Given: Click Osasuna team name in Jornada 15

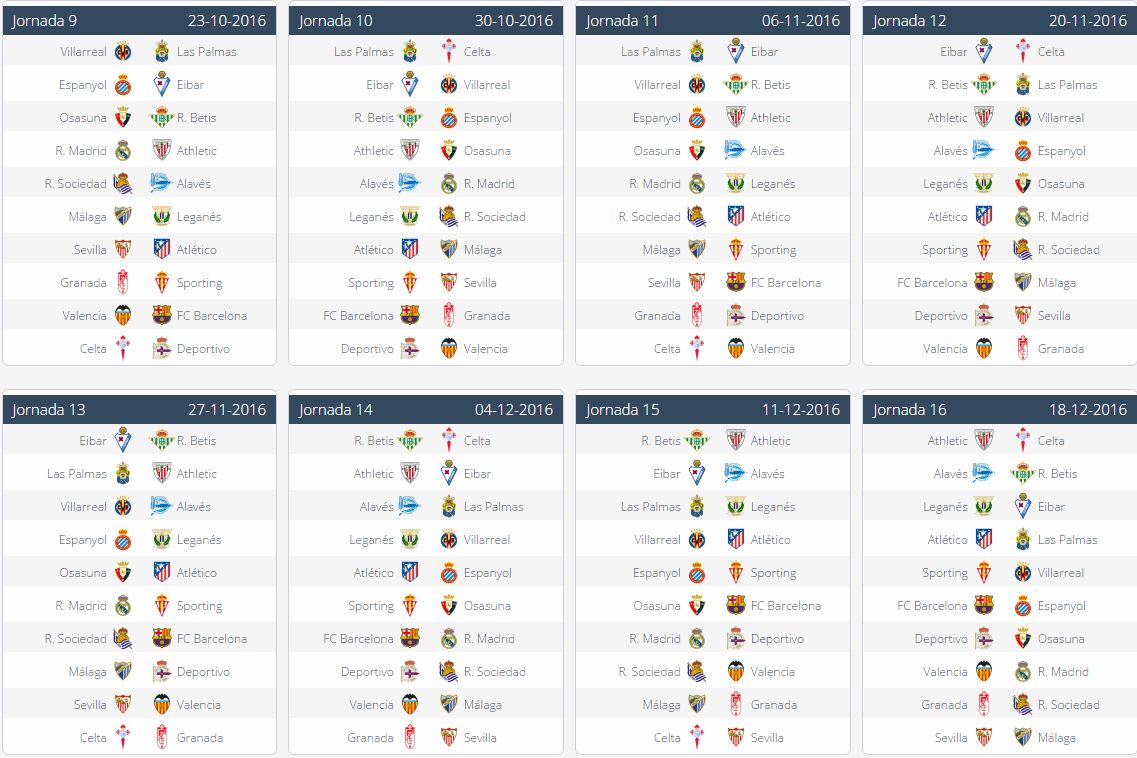Looking at the screenshot, I should [x=657, y=606].
